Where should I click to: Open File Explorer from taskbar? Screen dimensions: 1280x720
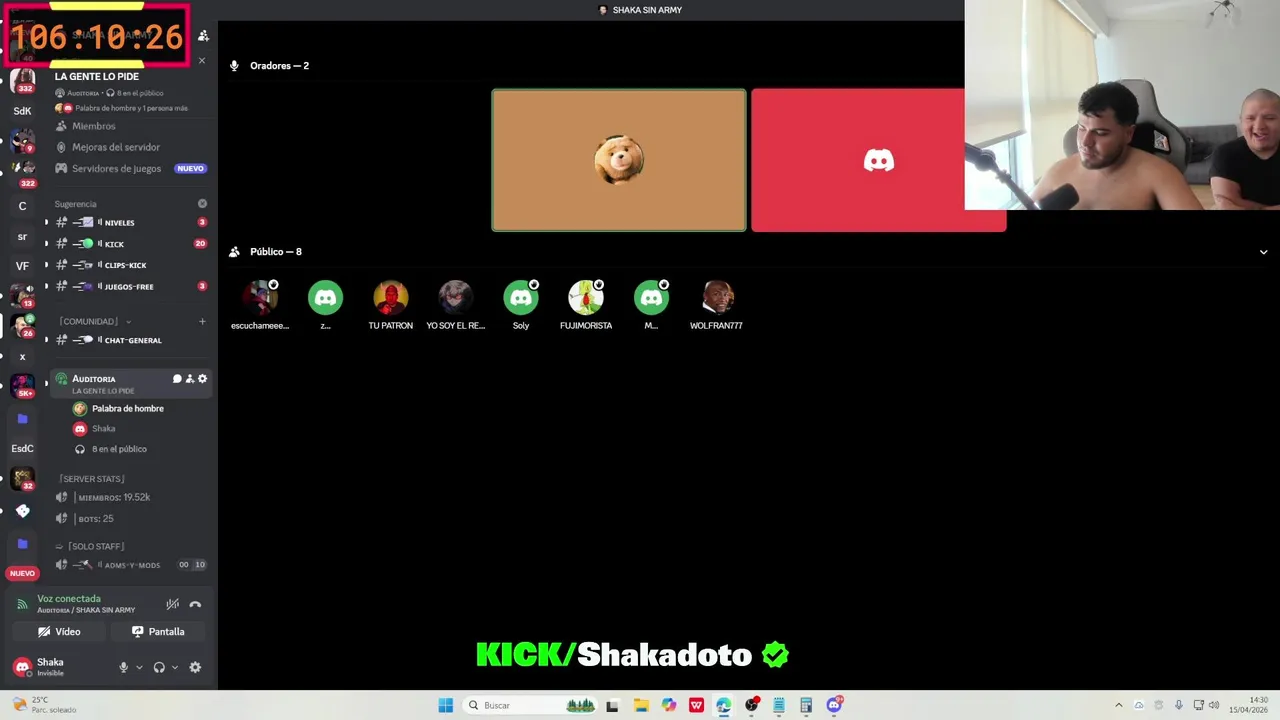641,705
